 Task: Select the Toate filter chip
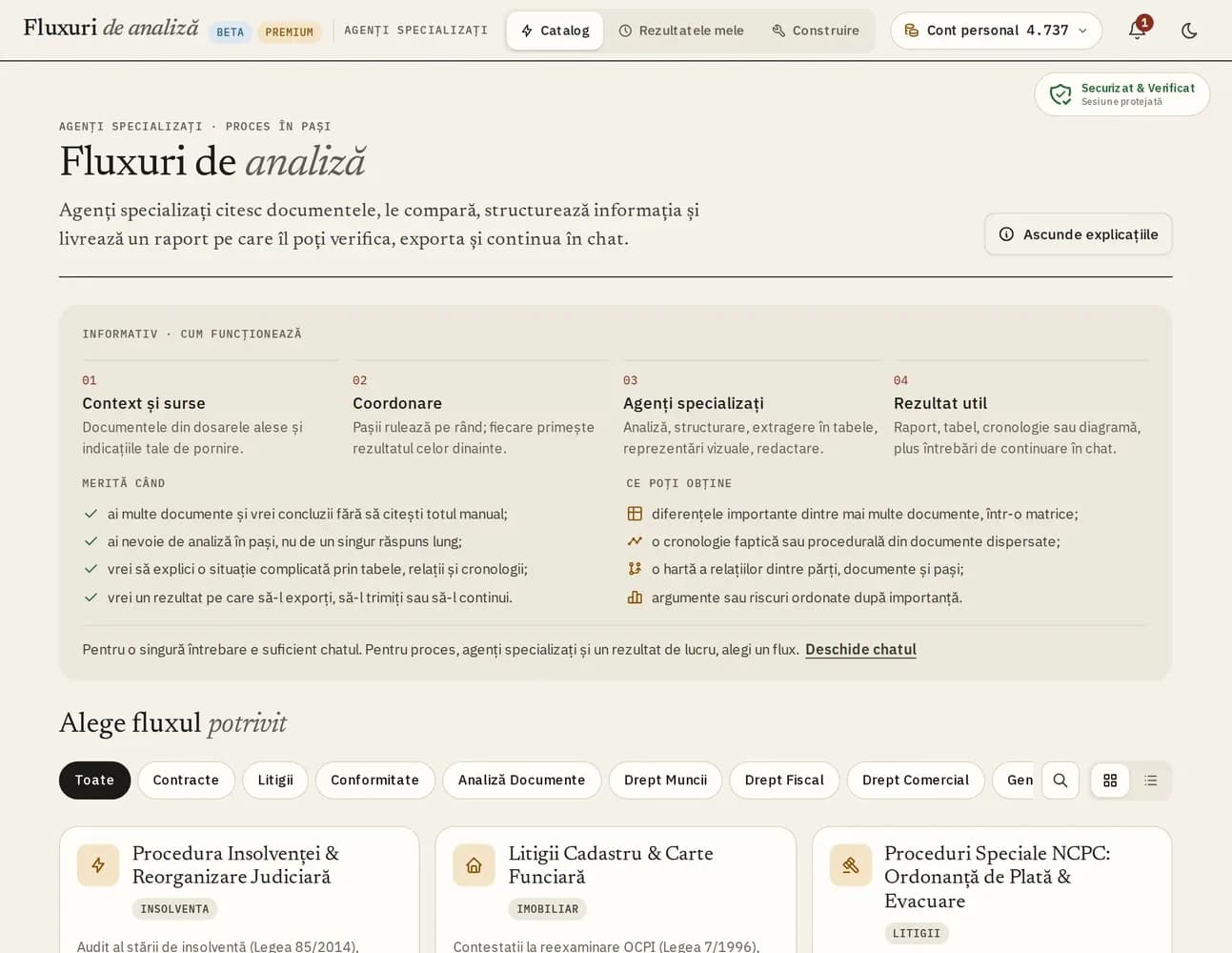(94, 781)
